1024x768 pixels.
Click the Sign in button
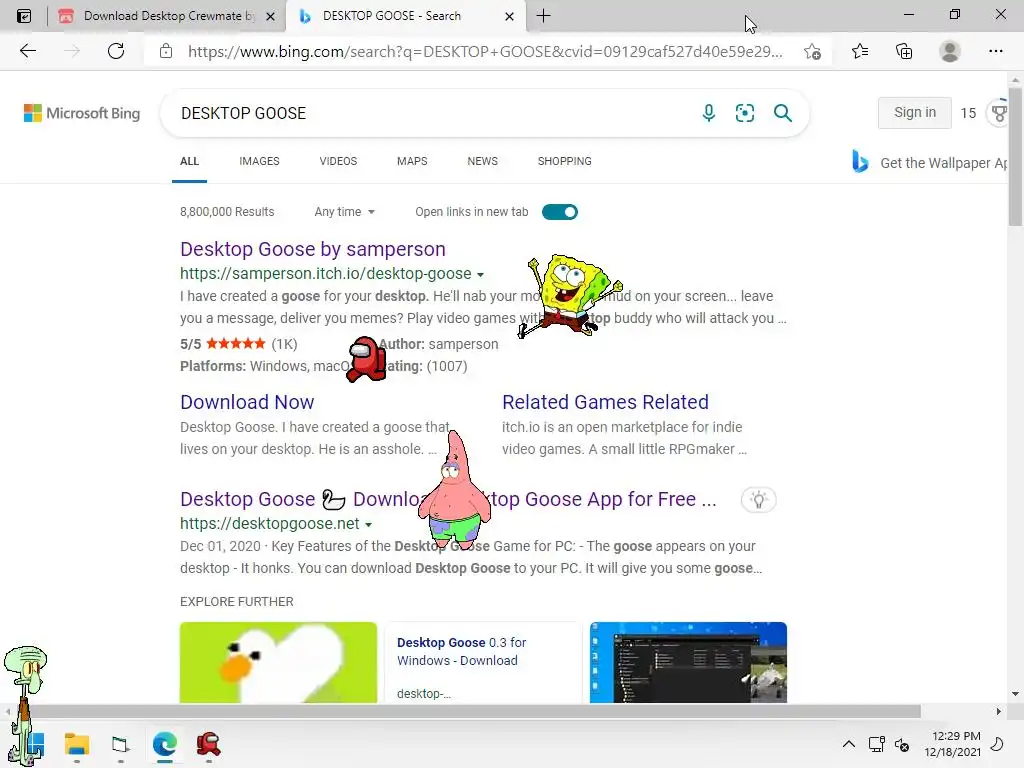914,112
